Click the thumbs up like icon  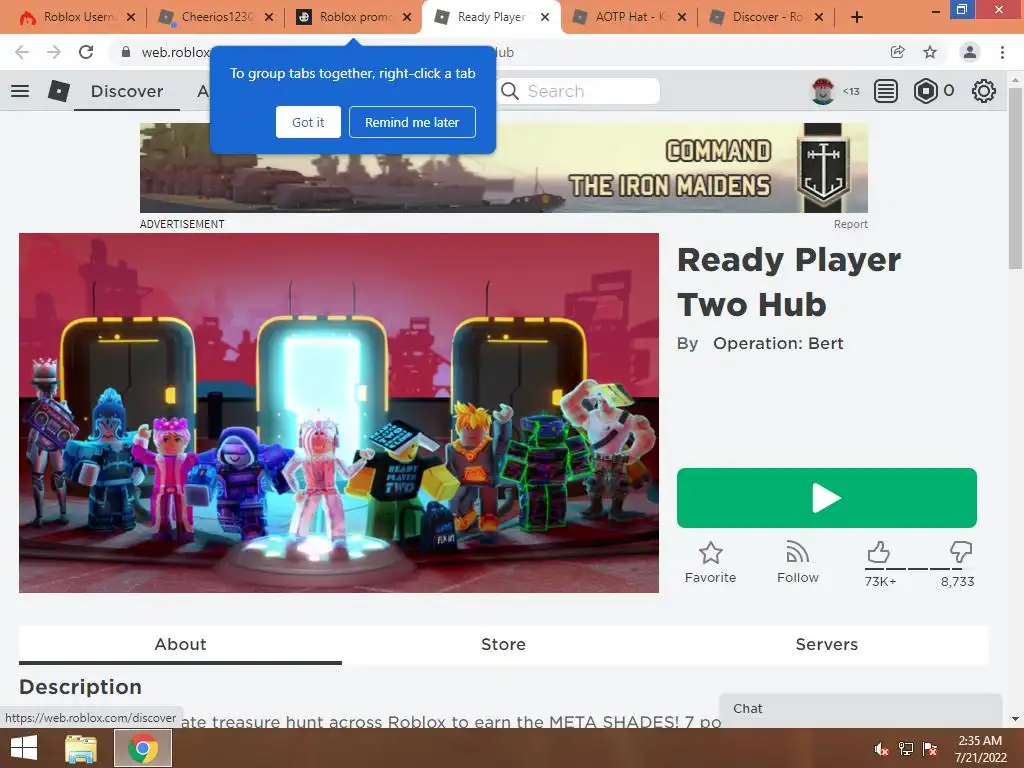pyautogui.click(x=878, y=552)
